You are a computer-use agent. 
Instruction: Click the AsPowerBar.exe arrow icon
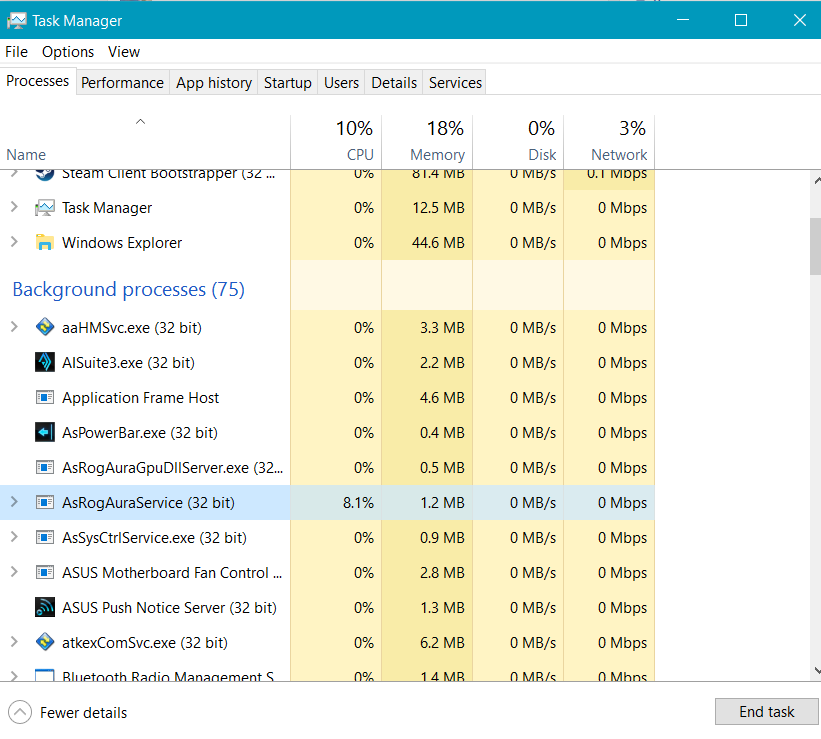tap(45, 433)
